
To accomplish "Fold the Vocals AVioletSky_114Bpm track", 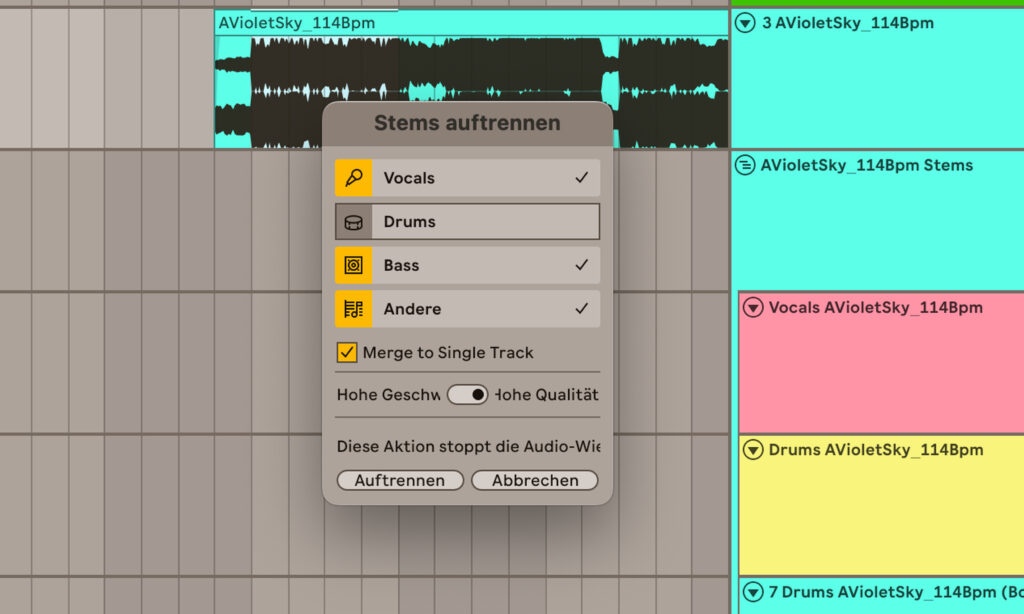I will (x=753, y=307).
